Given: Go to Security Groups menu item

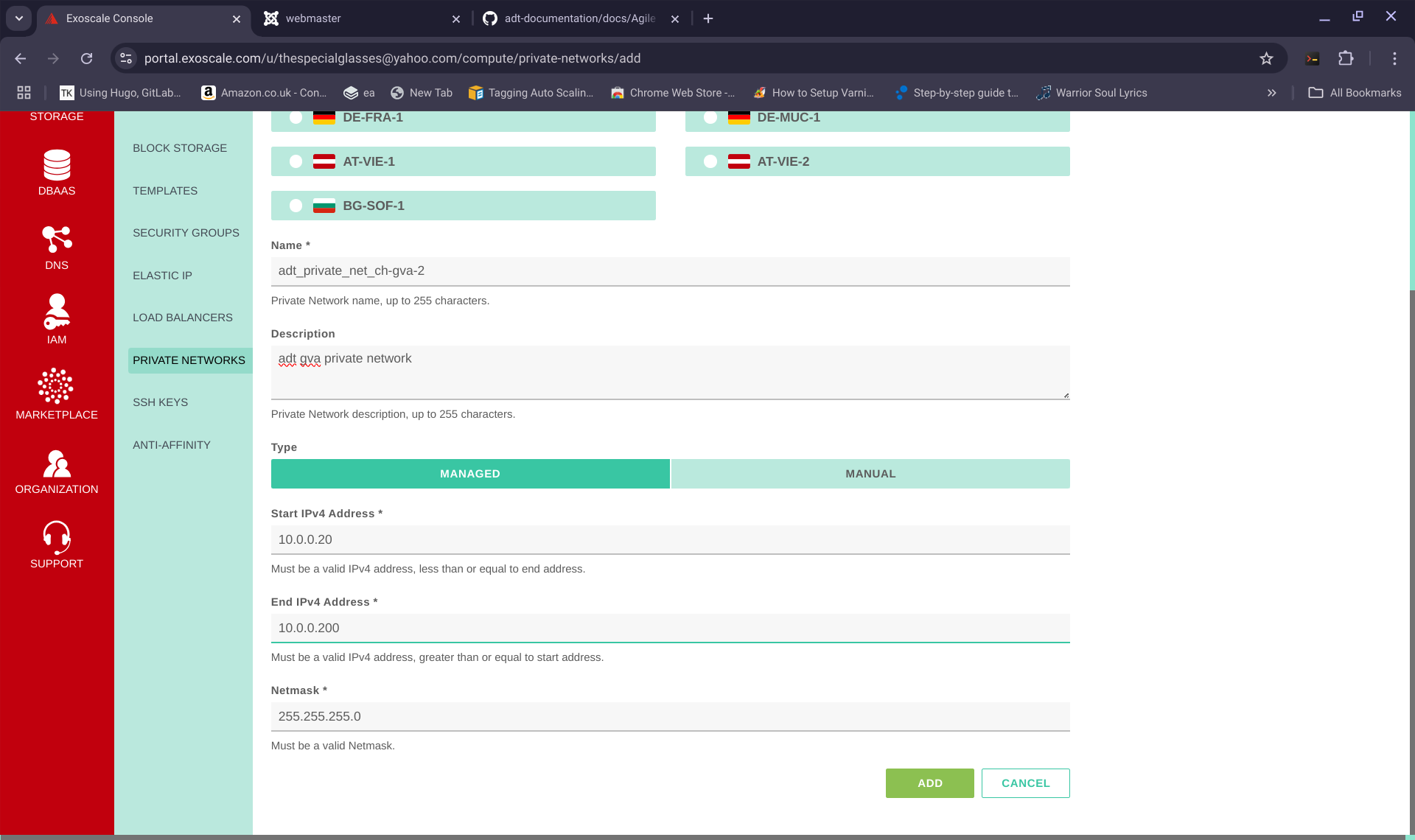Looking at the screenshot, I should click(186, 233).
